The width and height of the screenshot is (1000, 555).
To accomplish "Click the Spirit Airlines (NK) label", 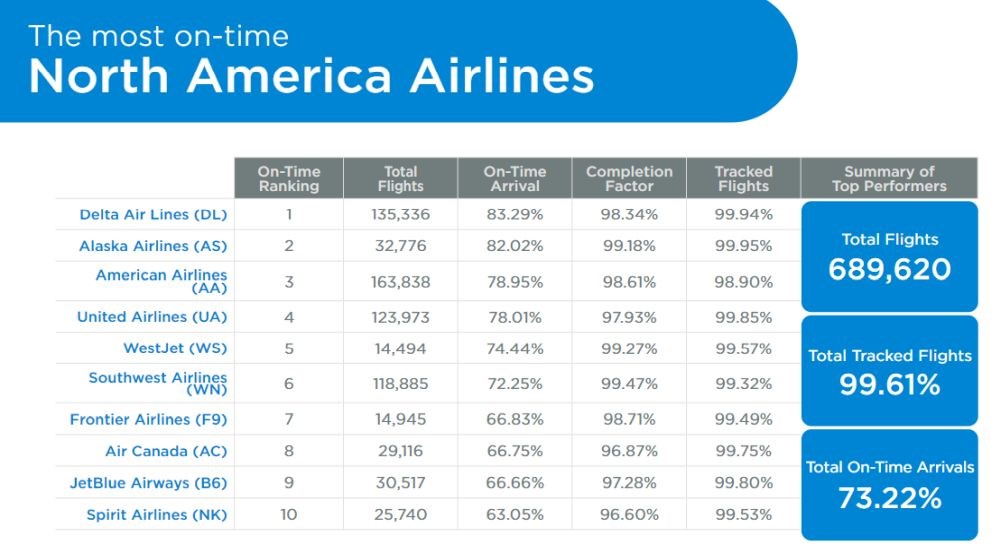I will pos(157,514).
